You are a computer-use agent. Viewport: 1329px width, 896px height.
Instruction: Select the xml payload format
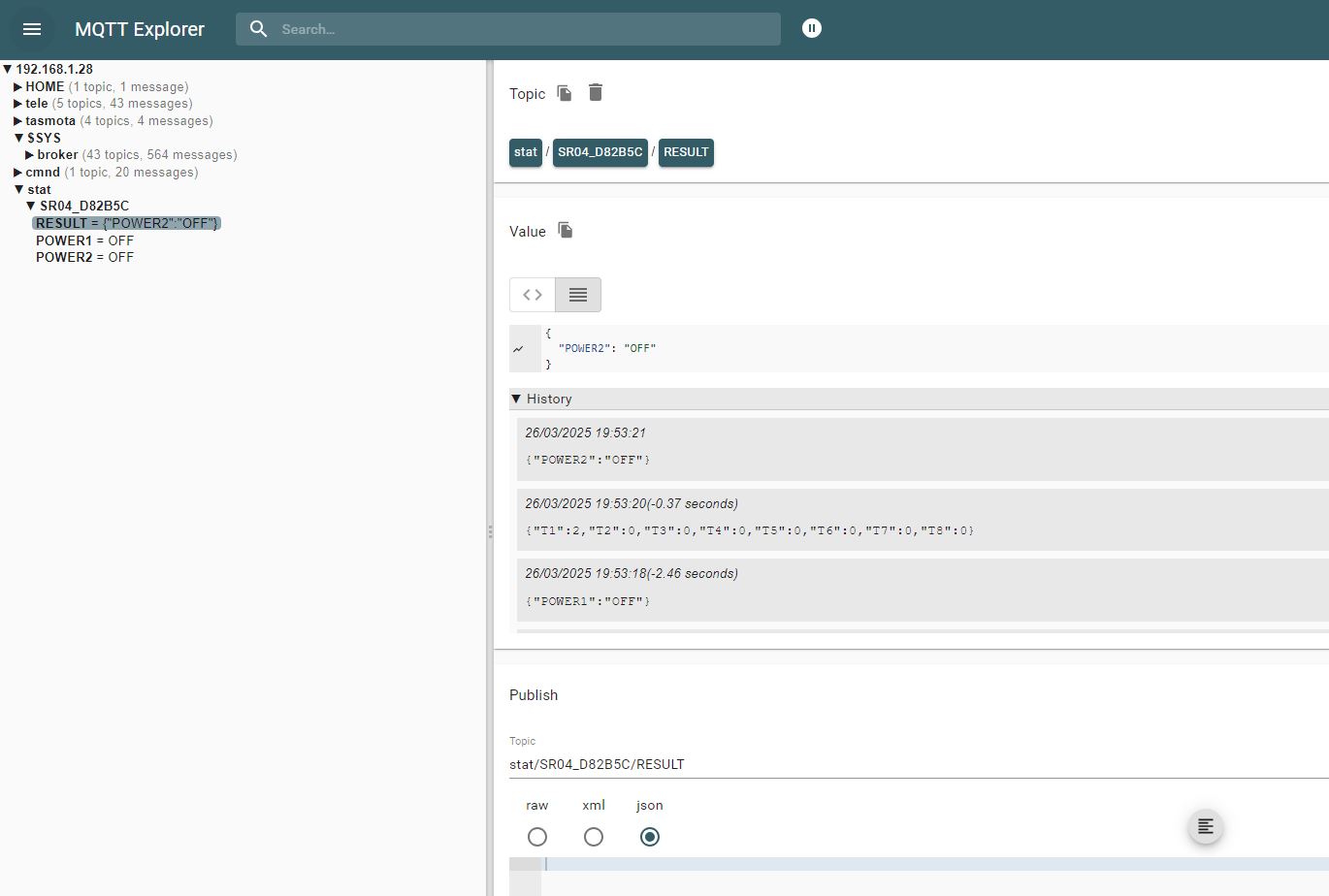coord(594,837)
